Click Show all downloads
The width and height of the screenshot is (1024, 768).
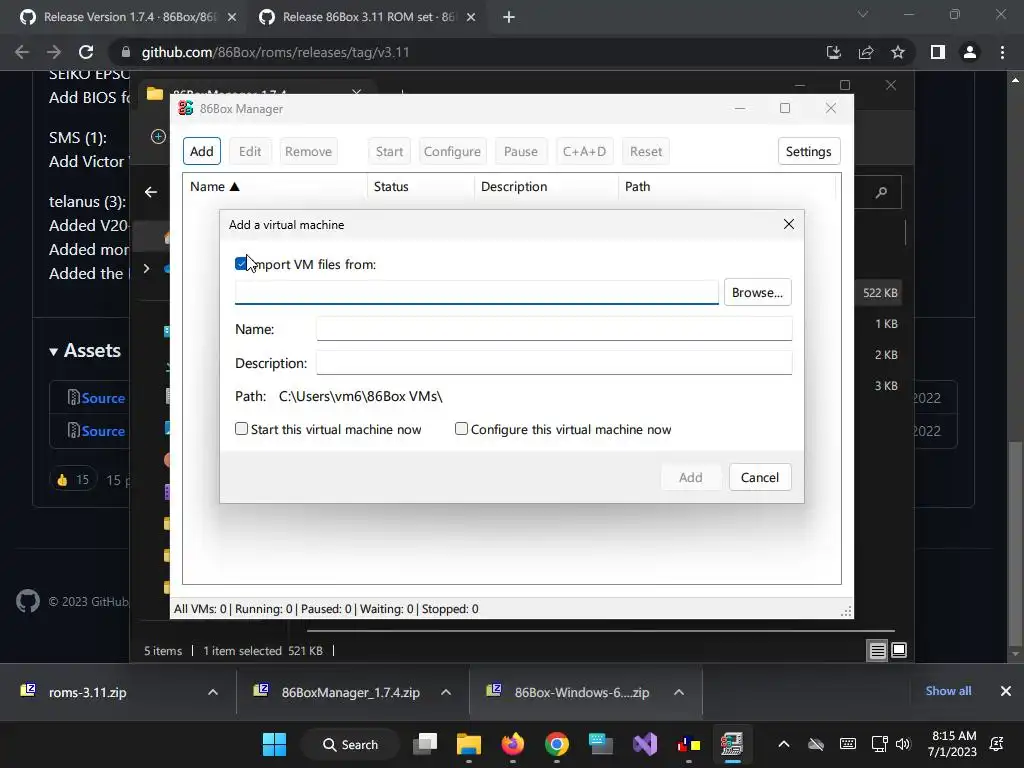948,691
